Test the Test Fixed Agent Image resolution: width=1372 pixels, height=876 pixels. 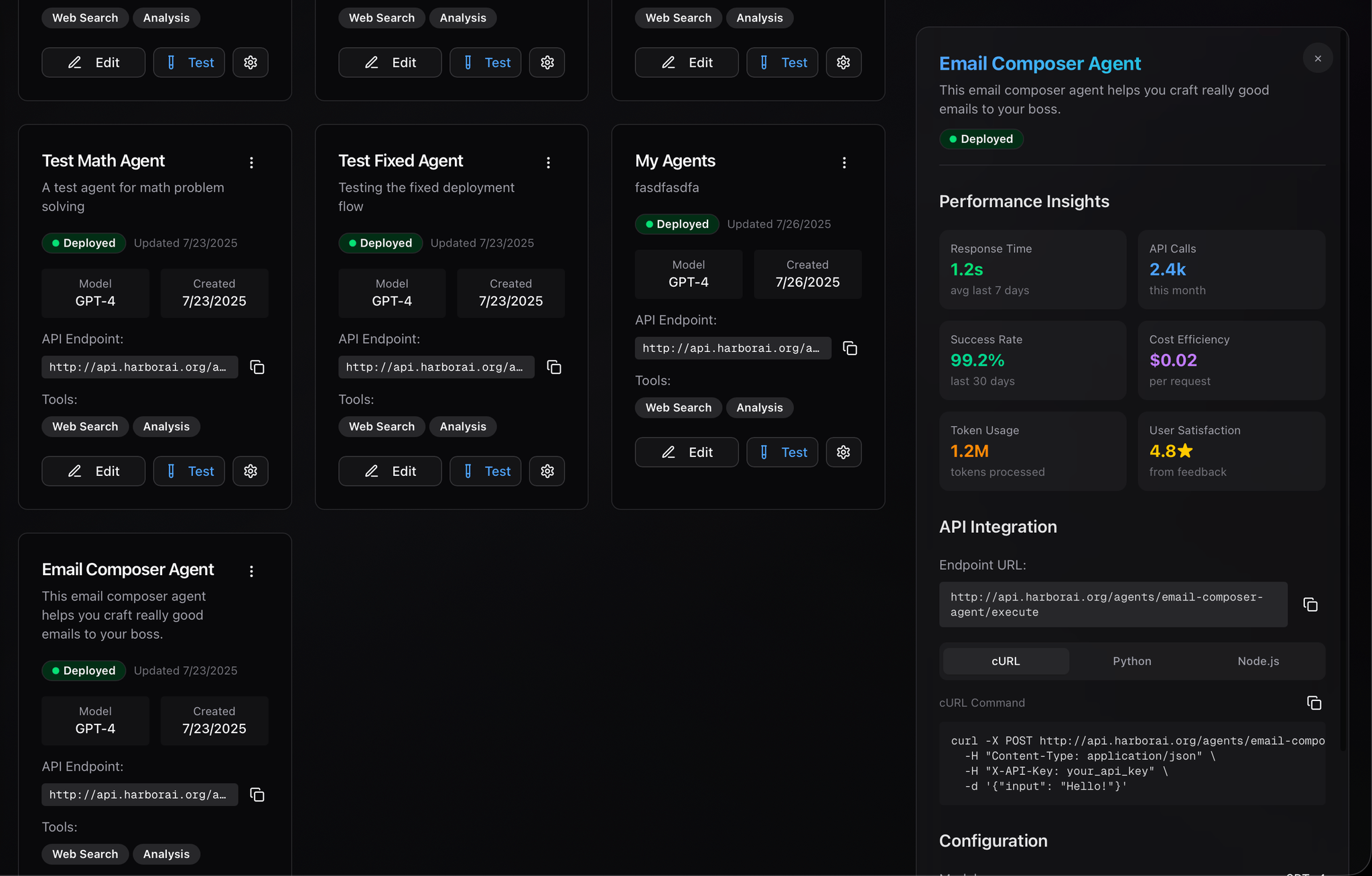pyautogui.click(x=485, y=471)
